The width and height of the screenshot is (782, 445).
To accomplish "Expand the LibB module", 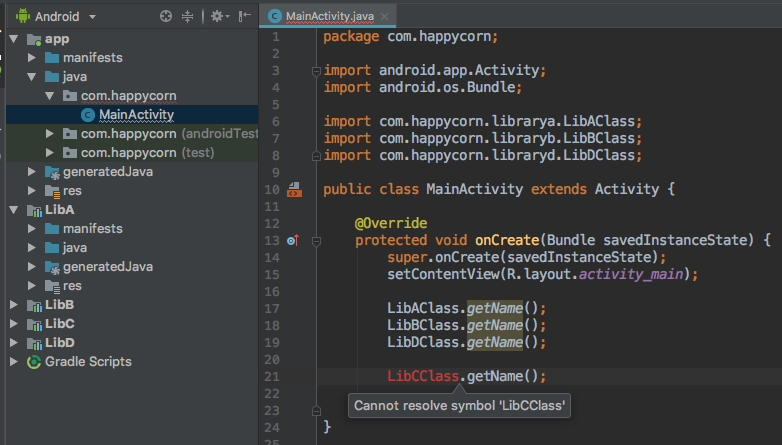I will 13,304.
